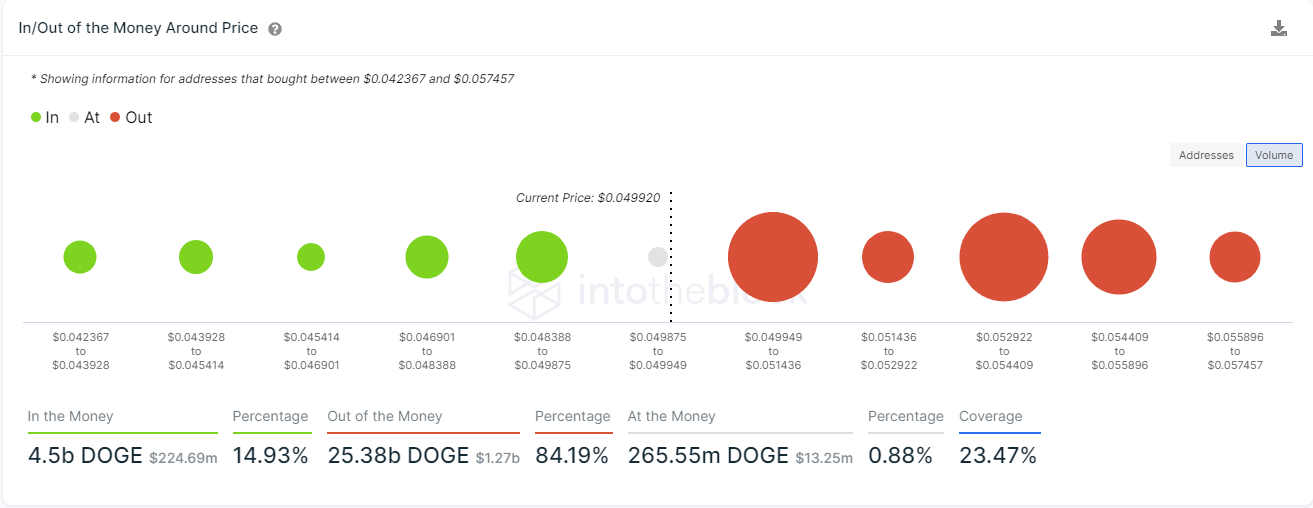The image size is (1313, 508).
Task: Toggle the red Out legend item
Action: [x=131, y=117]
